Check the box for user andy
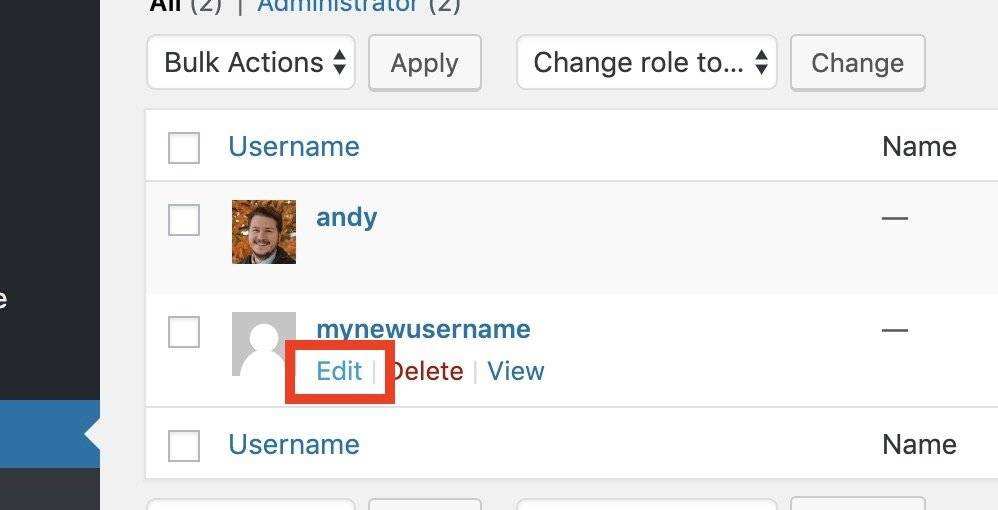 (184, 220)
